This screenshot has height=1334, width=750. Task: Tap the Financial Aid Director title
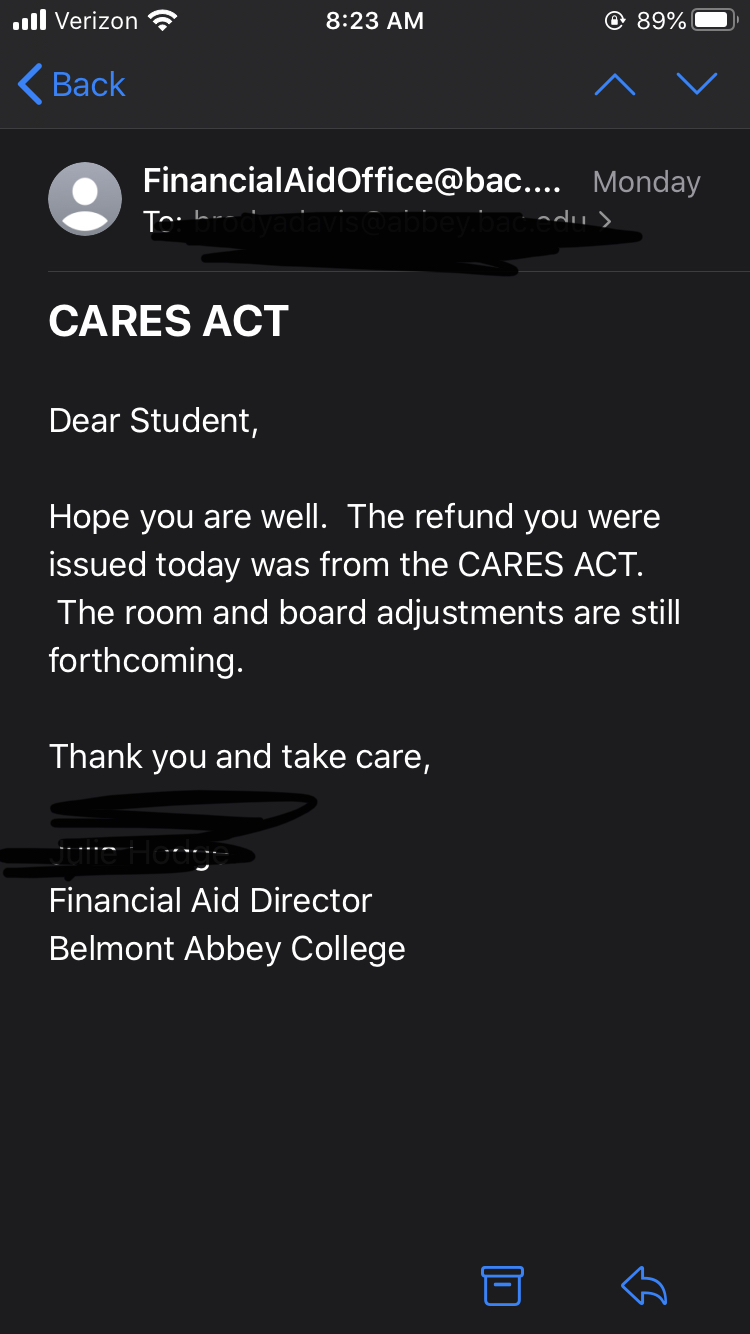click(x=210, y=900)
